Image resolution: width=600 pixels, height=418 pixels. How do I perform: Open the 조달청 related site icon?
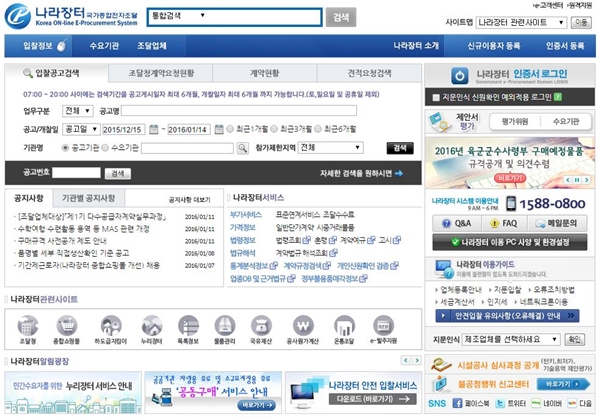pos(27,322)
